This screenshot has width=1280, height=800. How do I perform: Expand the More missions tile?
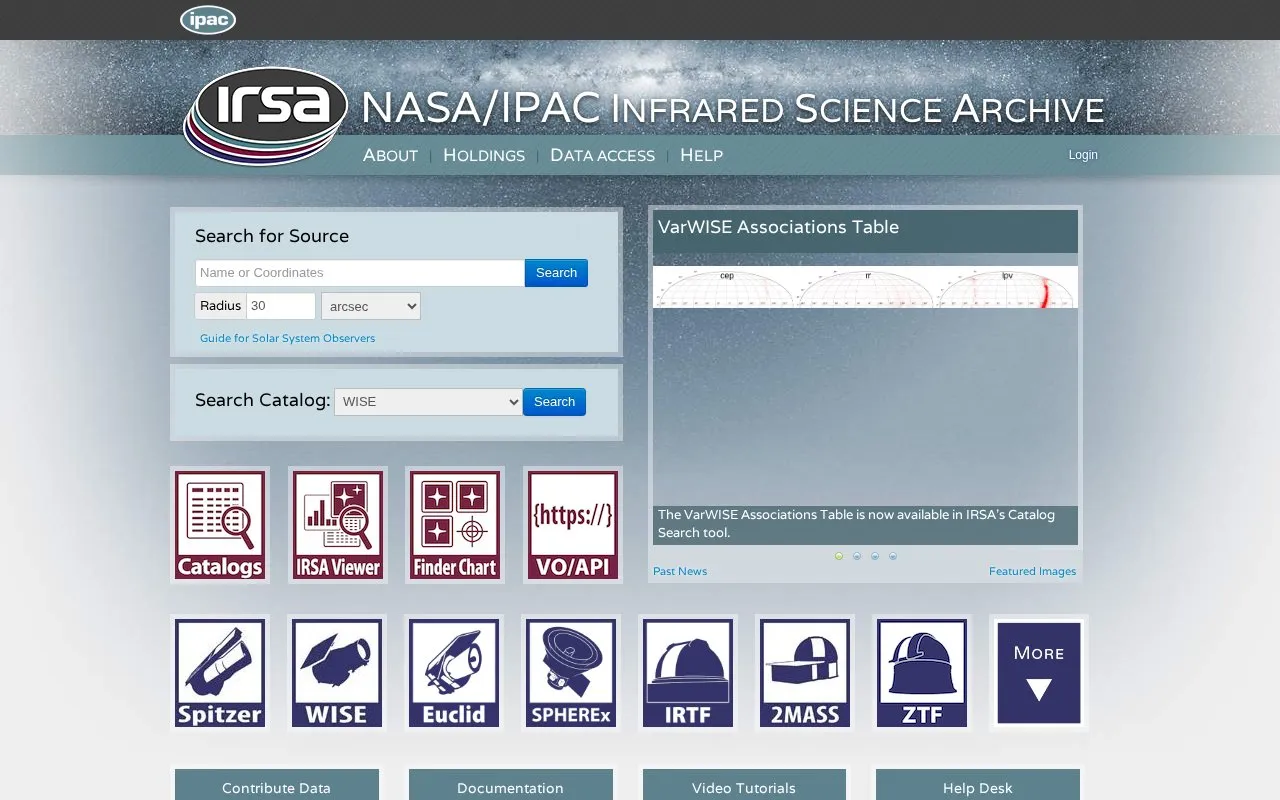(1039, 673)
